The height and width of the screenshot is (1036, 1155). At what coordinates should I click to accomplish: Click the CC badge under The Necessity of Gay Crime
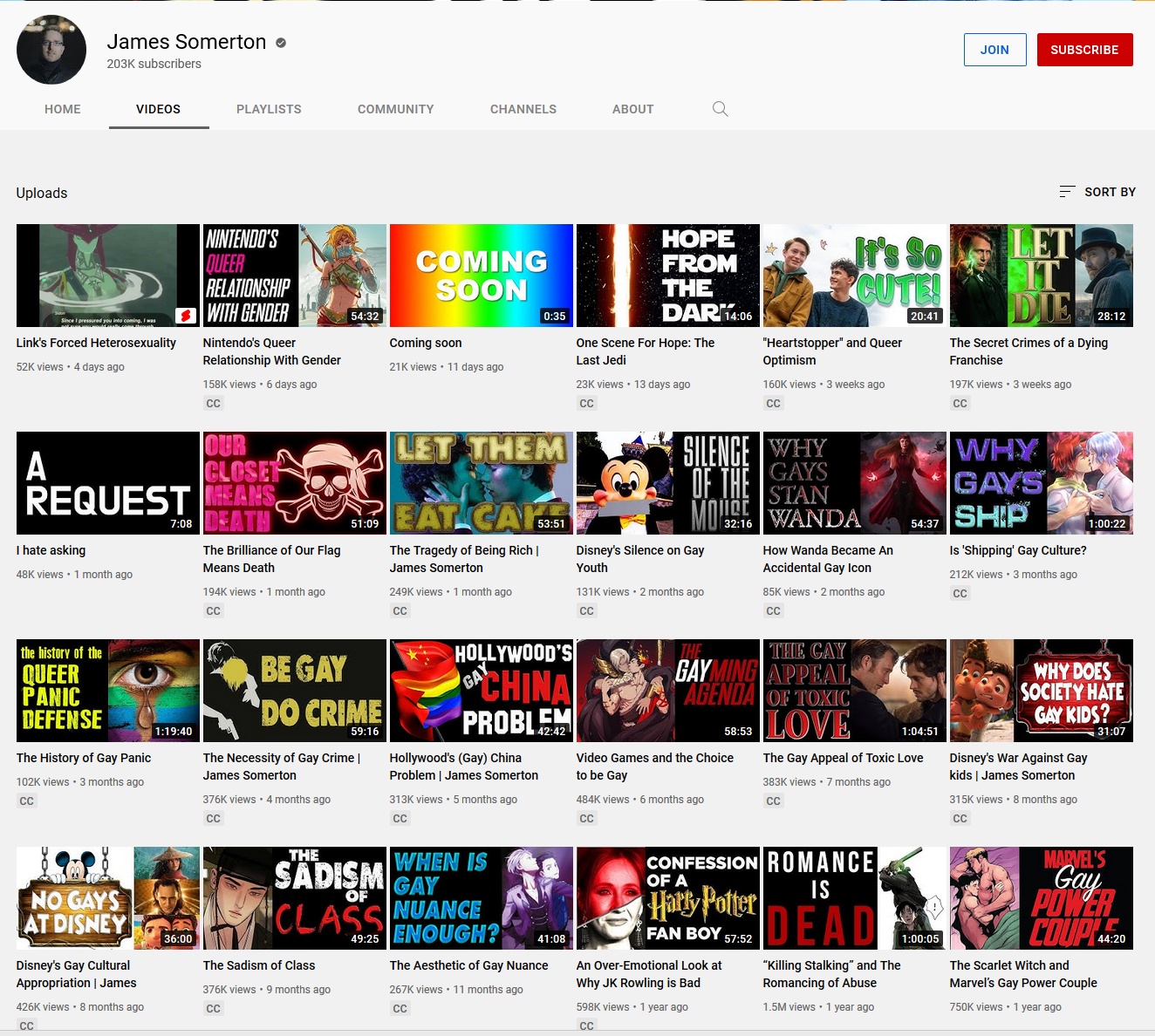click(x=213, y=819)
